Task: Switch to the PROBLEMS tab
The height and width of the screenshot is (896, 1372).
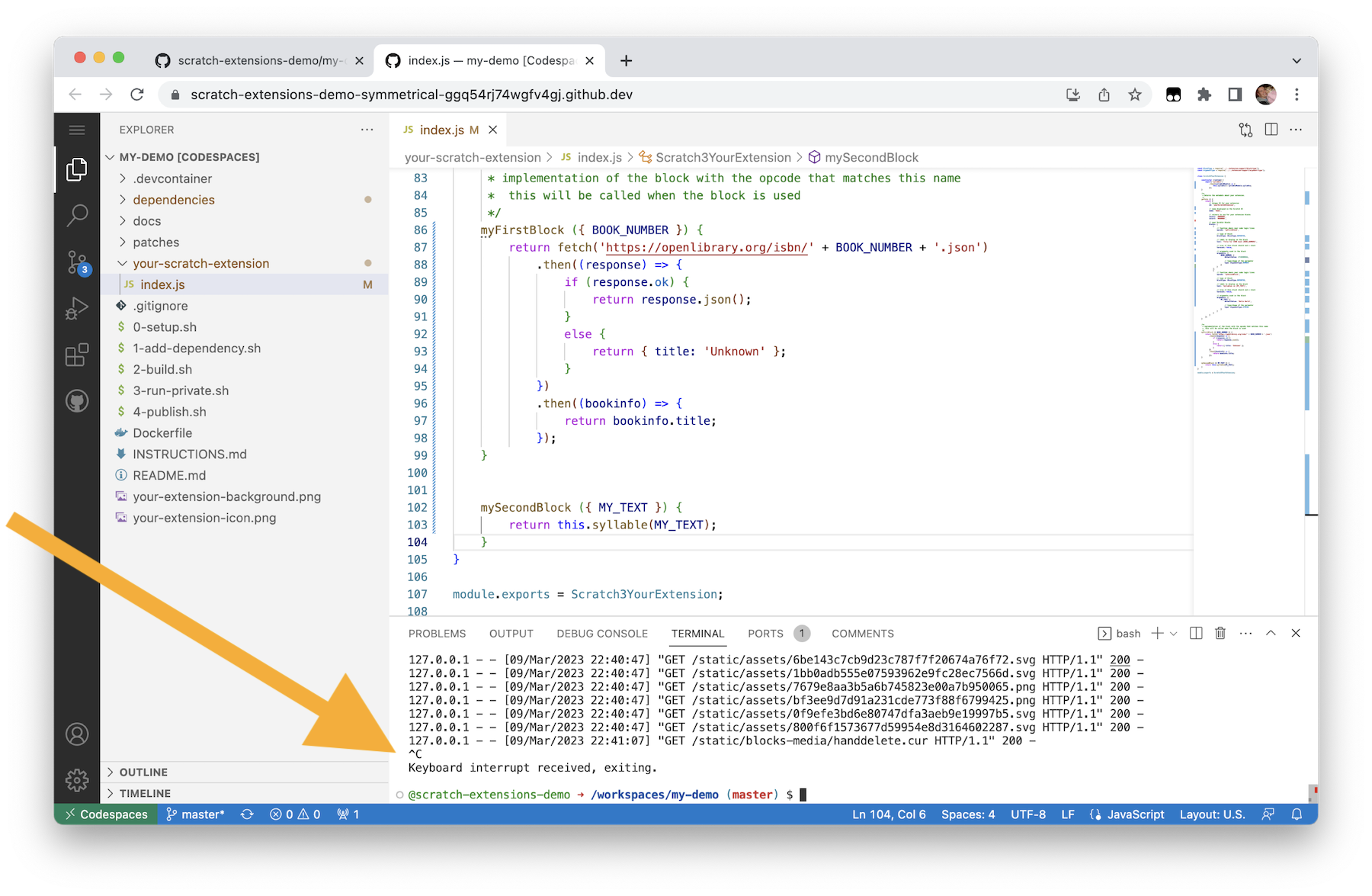Action: 437,633
